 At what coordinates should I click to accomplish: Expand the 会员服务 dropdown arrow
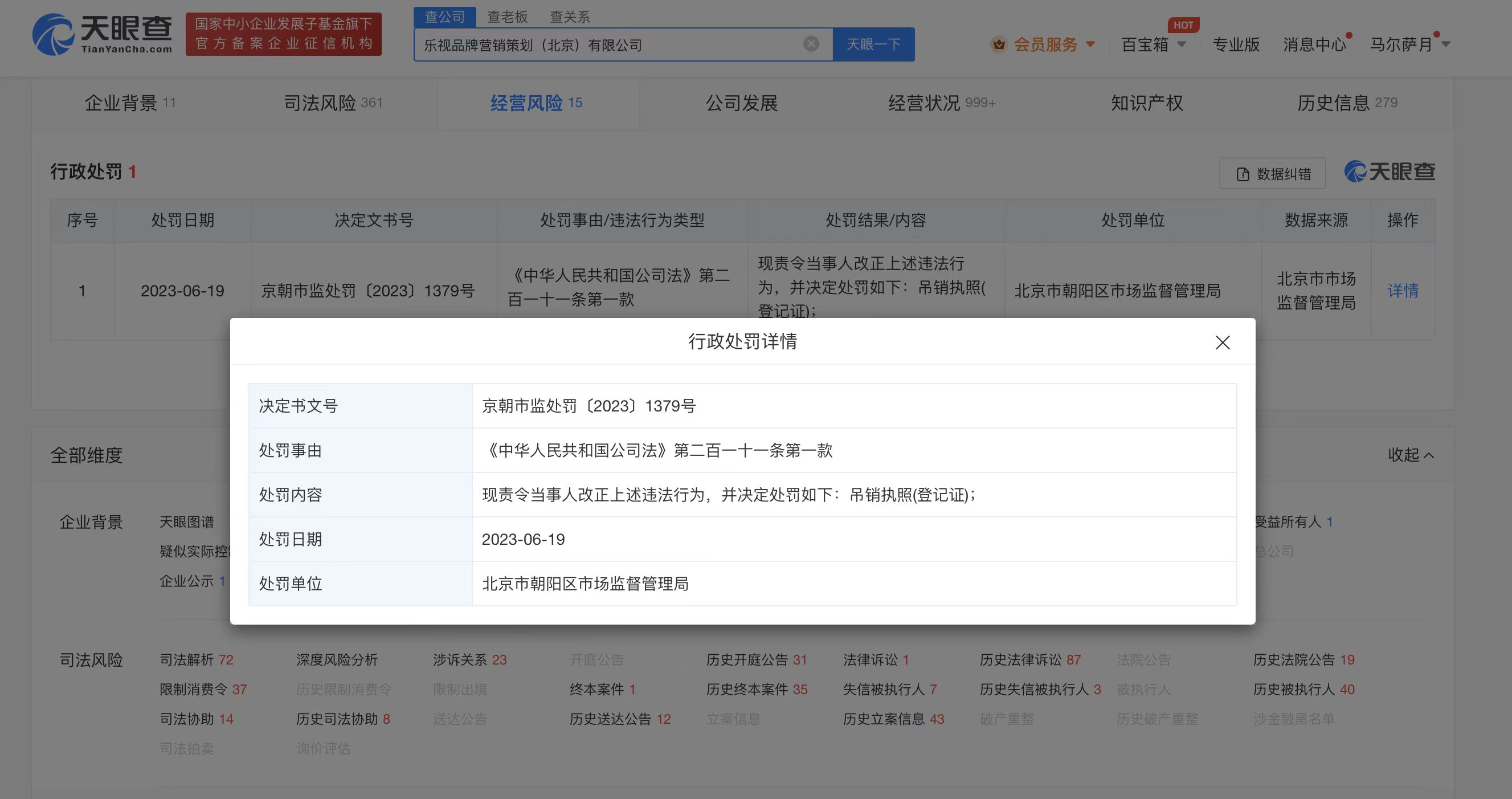1090,44
